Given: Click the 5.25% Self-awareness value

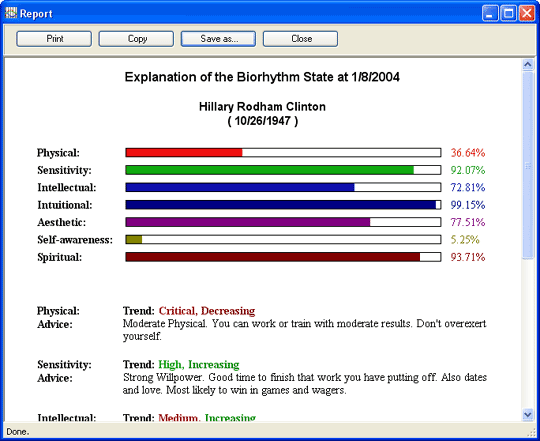Looking at the screenshot, I should point(465,239).
